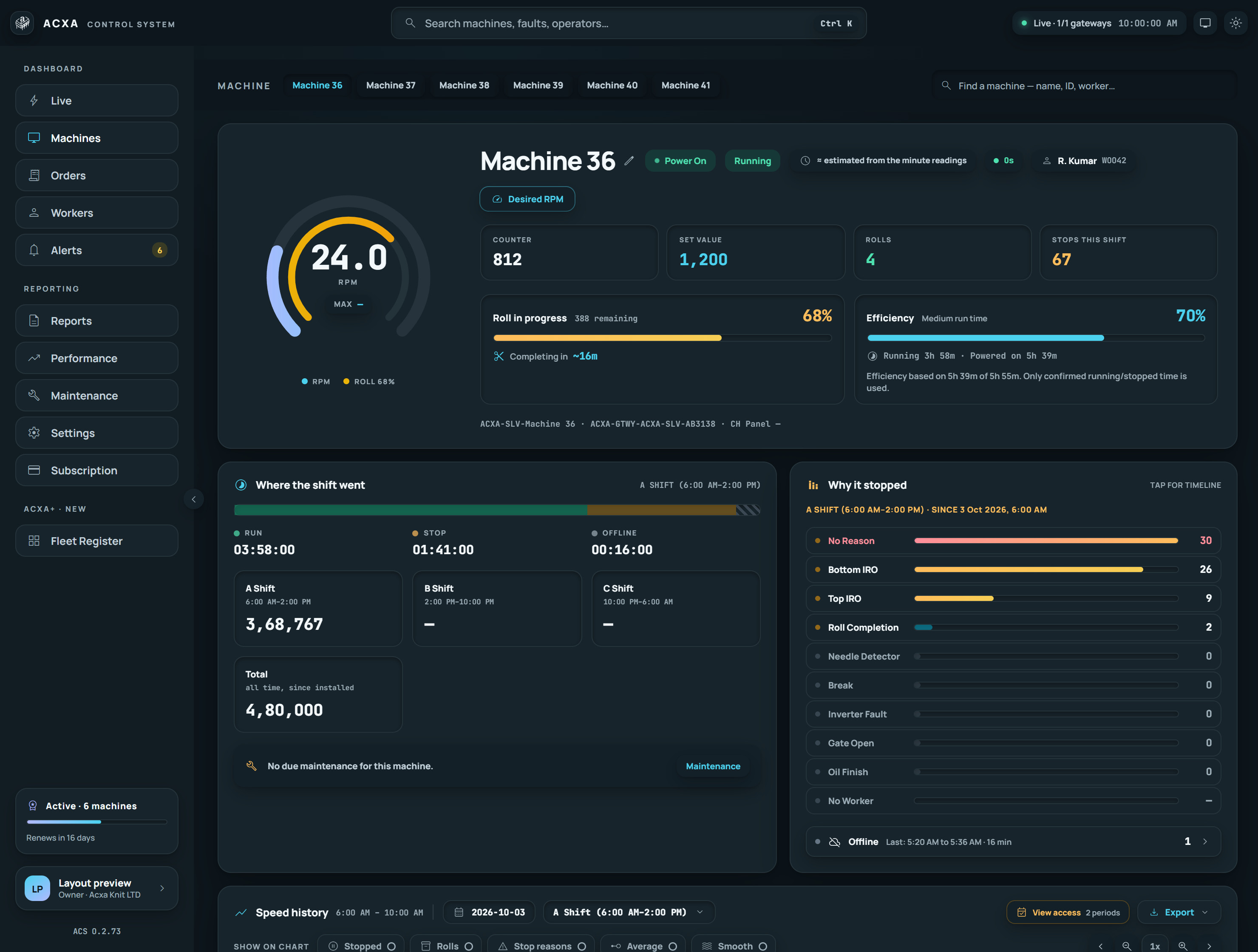Image resolution: width=1258 pixels, height=952 pixels.
Task: Click the Desired RPM button
Action: 527,199
